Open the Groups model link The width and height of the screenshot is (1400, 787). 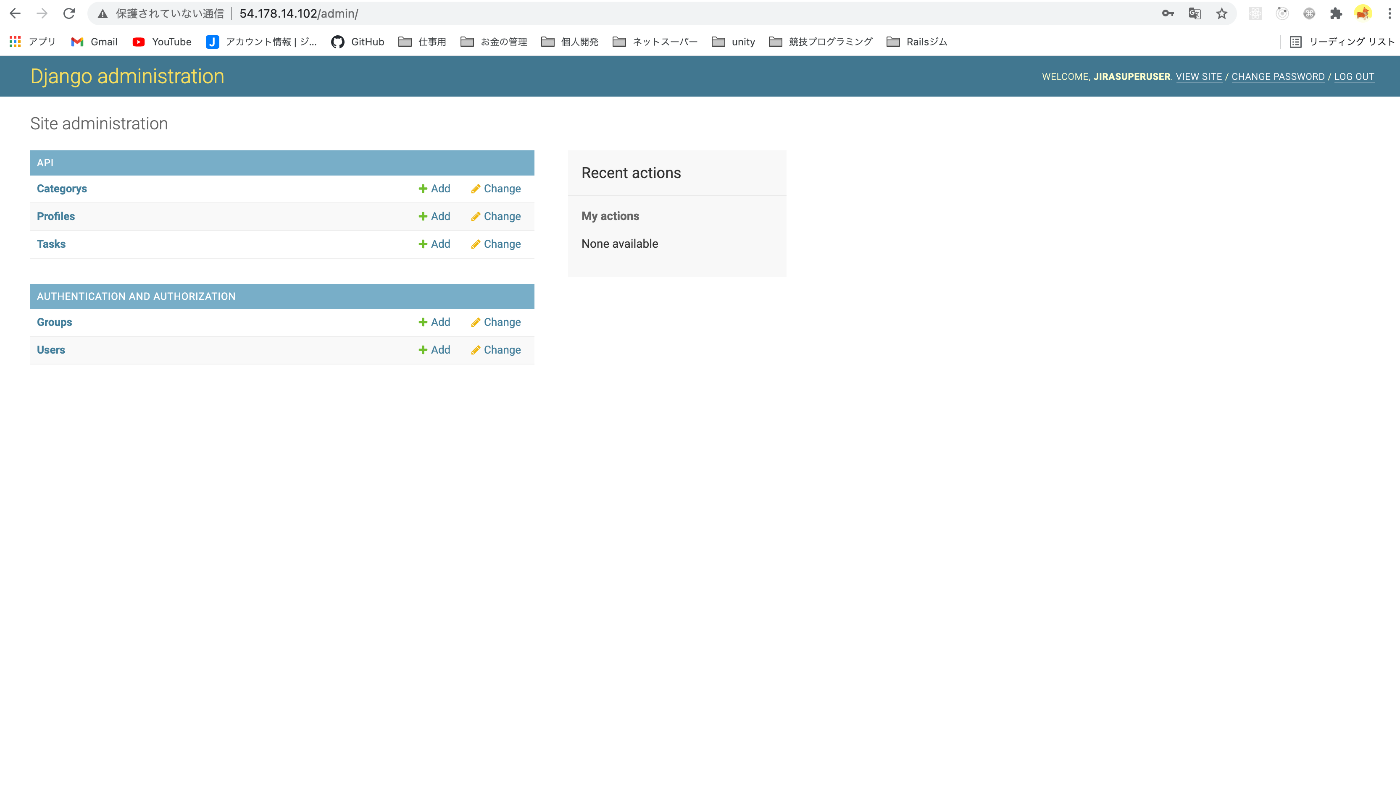54,322
